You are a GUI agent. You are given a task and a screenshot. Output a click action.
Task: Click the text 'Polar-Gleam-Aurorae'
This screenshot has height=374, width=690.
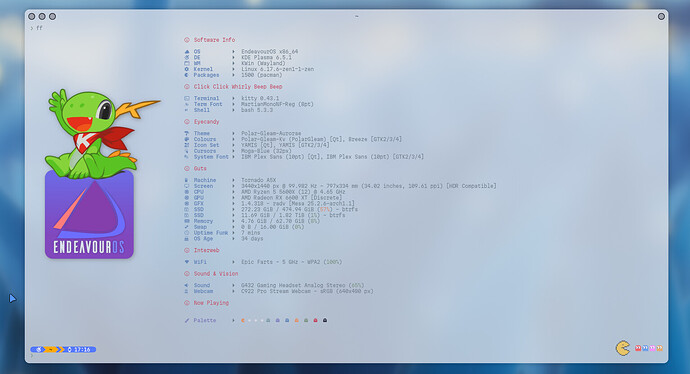pyautogui.click(x=271, y=133)
